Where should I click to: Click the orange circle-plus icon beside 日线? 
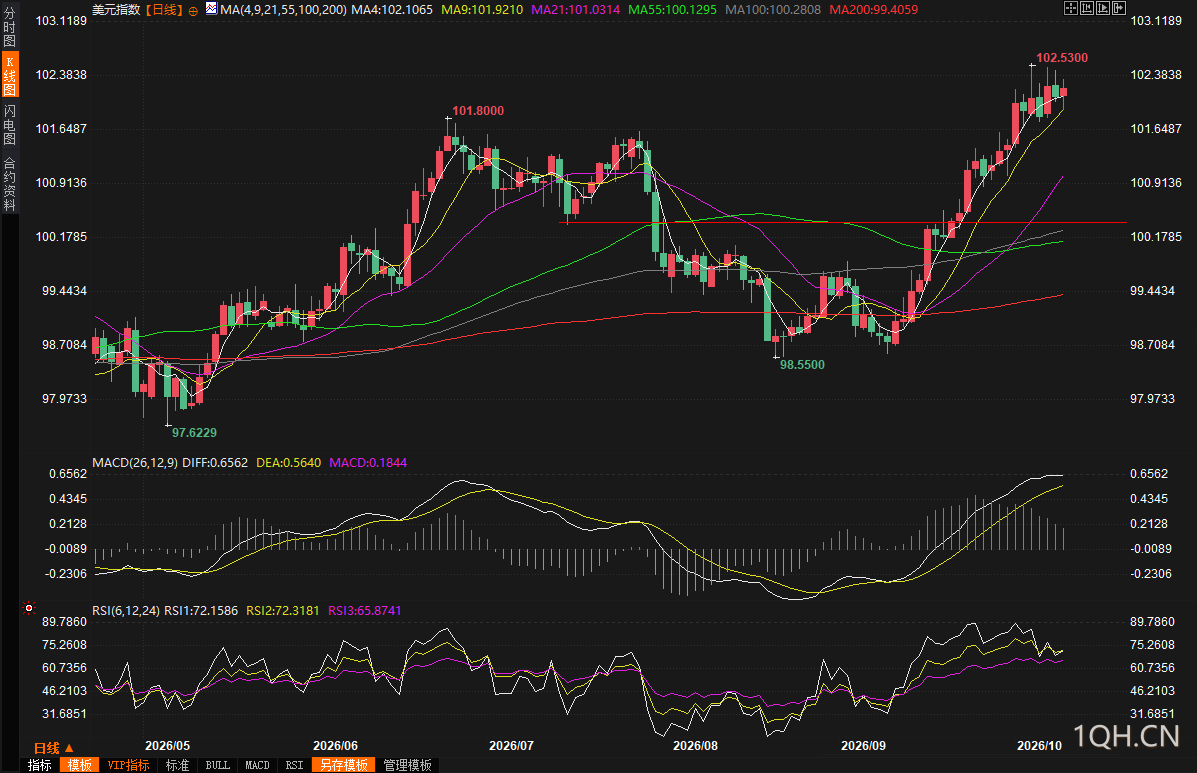193,11
